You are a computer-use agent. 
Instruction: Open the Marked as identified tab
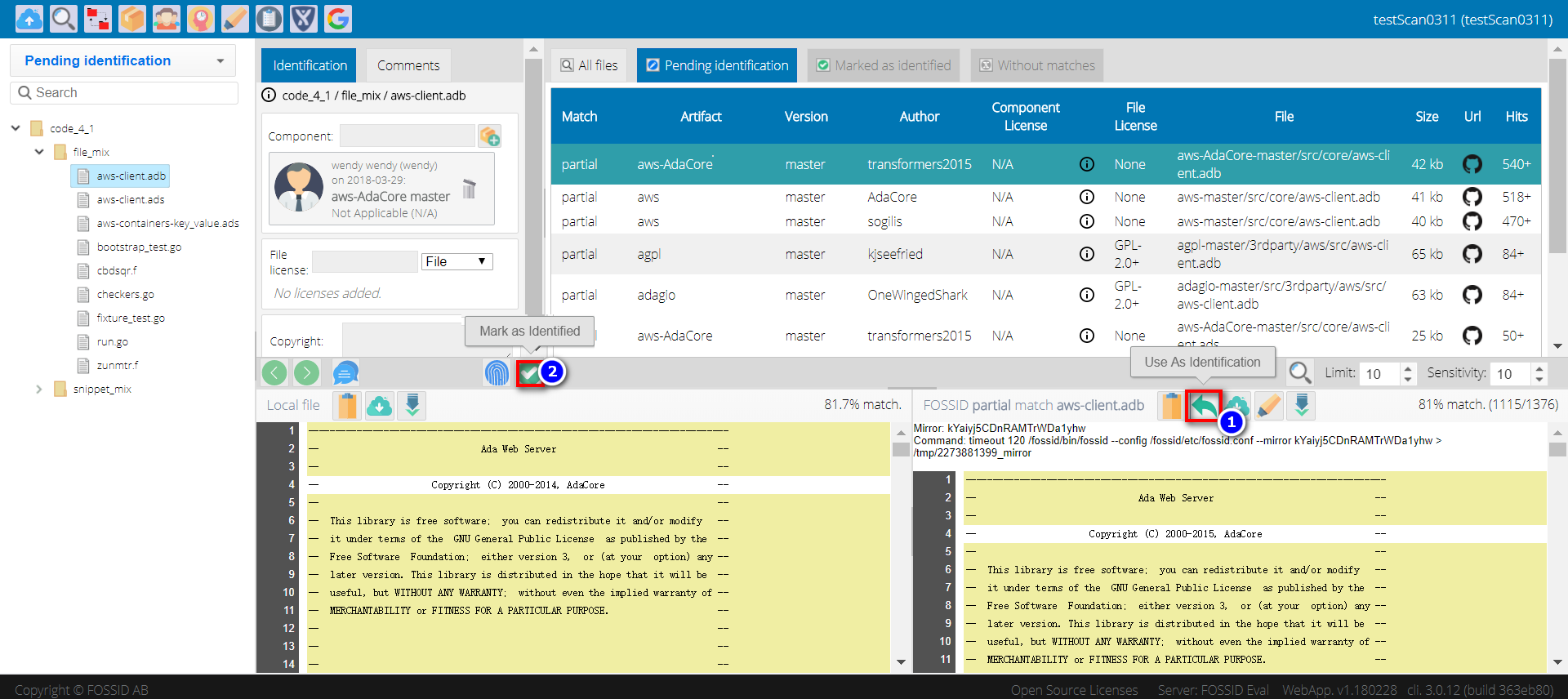click(884, 65)
